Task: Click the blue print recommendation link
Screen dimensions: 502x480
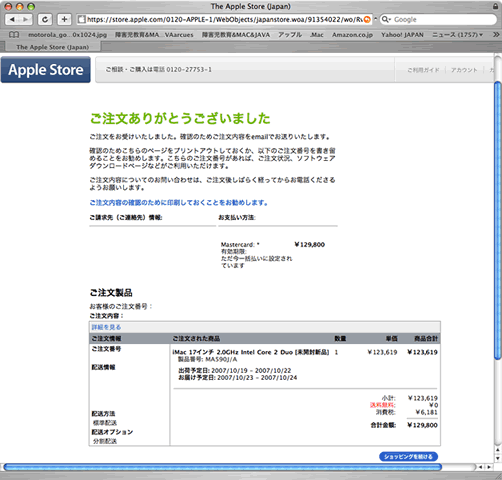Action: tap(179, 203)
